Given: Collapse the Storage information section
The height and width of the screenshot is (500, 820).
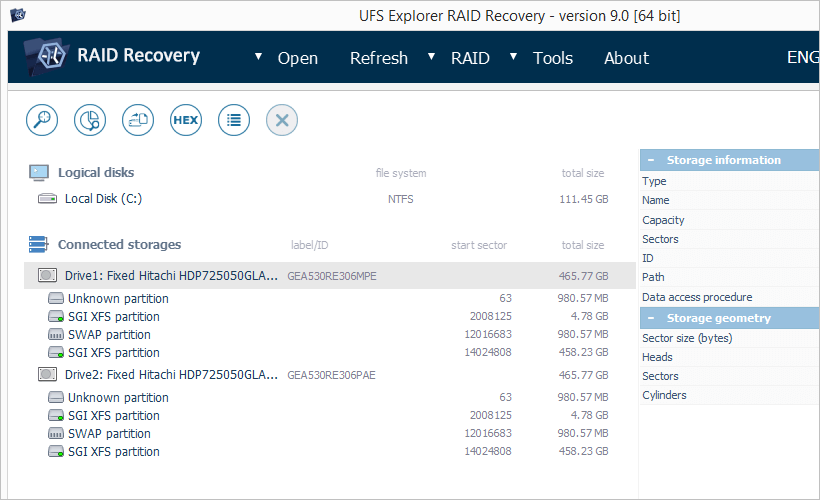Looking at the screenshot, I should point(651,160).
